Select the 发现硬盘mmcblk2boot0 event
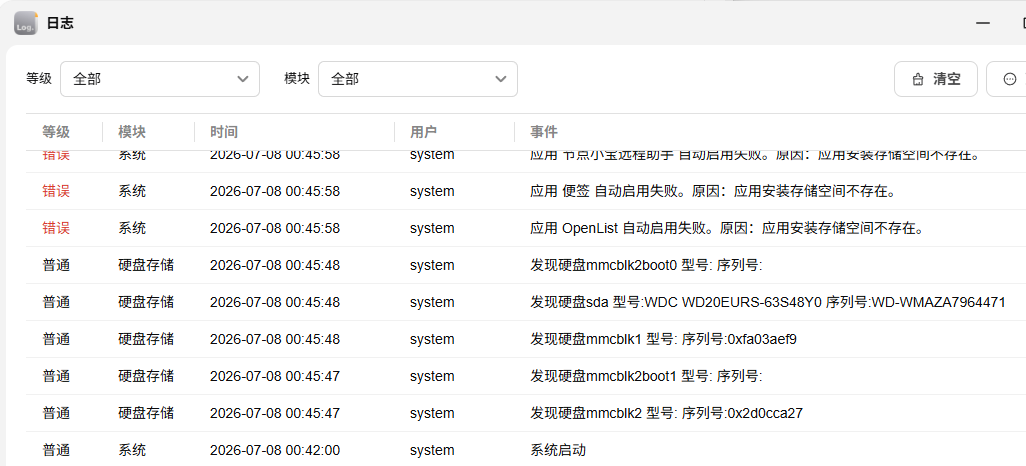 click(646, 265)
